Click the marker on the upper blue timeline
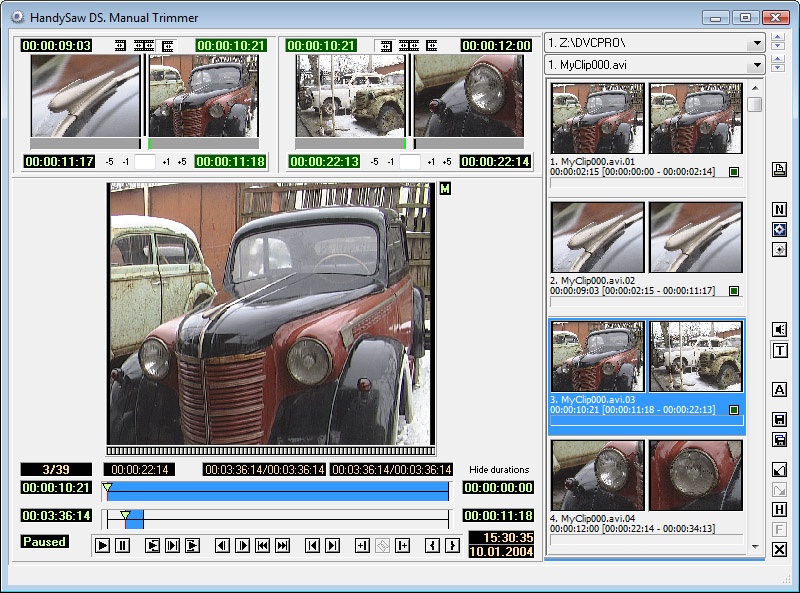The image size is (800, 593). 107,487
